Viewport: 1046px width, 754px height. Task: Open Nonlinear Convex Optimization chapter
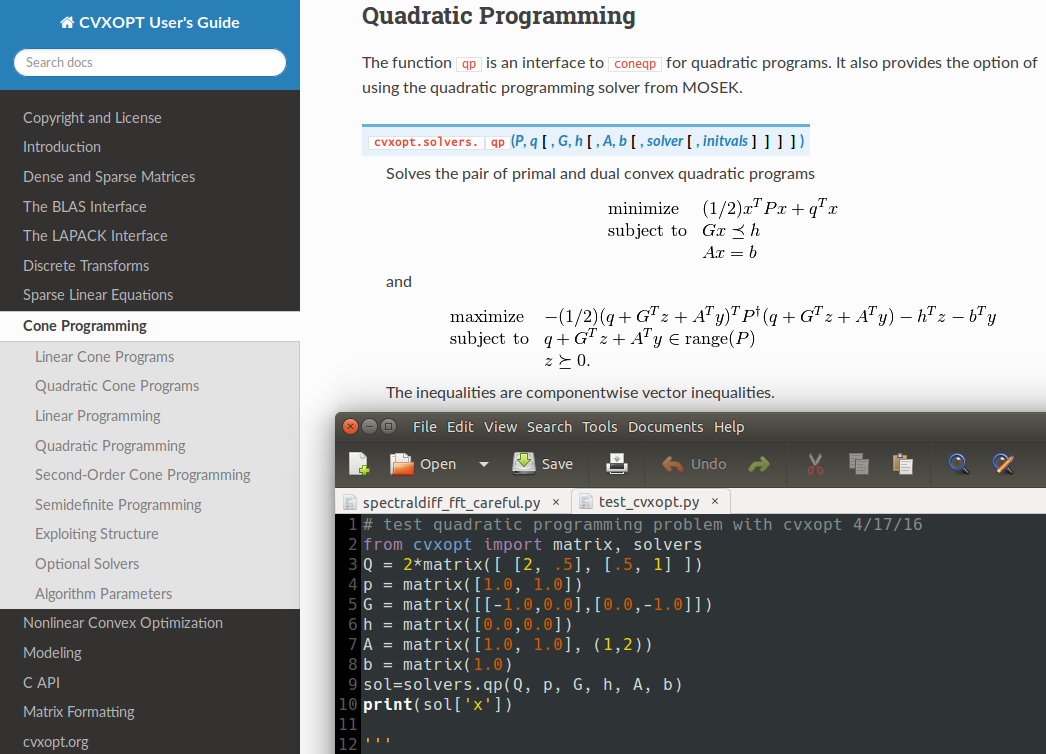tap(123, 623)
